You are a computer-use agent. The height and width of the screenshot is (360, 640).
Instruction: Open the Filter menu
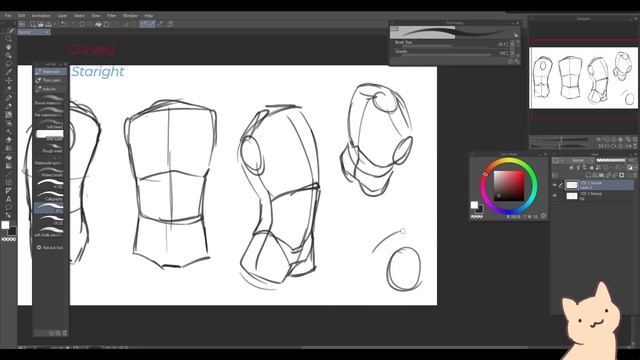tap(111, 16)
